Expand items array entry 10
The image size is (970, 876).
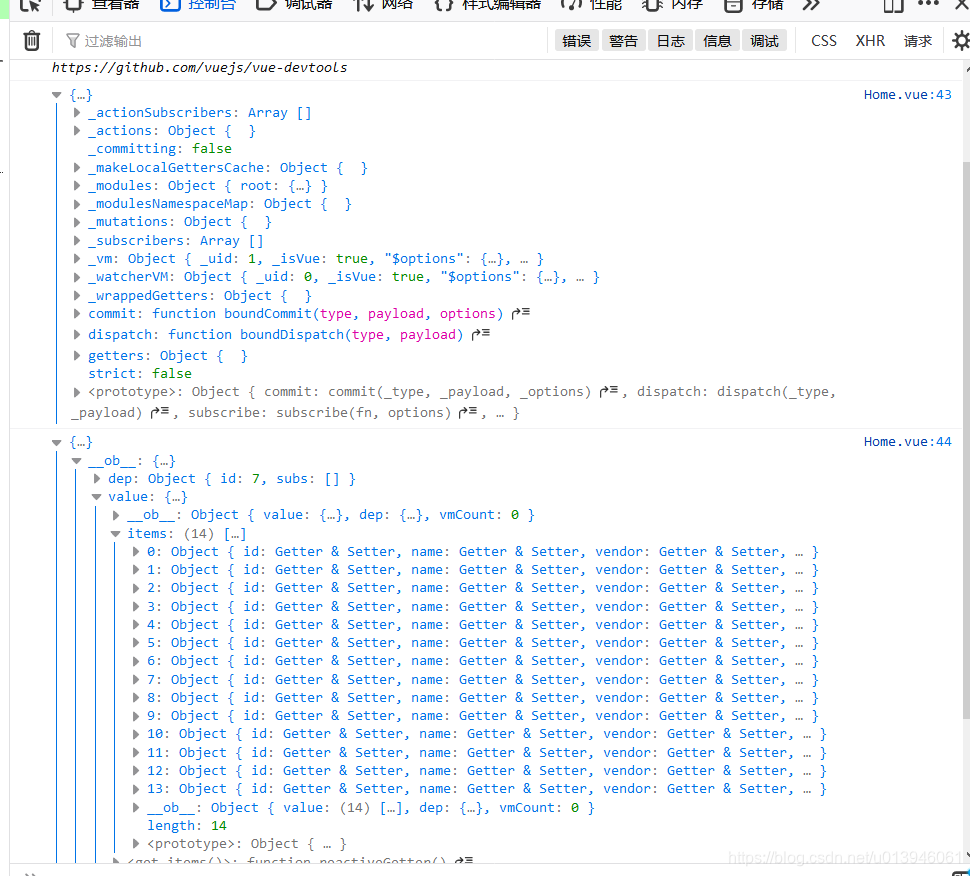pos(135,734)
